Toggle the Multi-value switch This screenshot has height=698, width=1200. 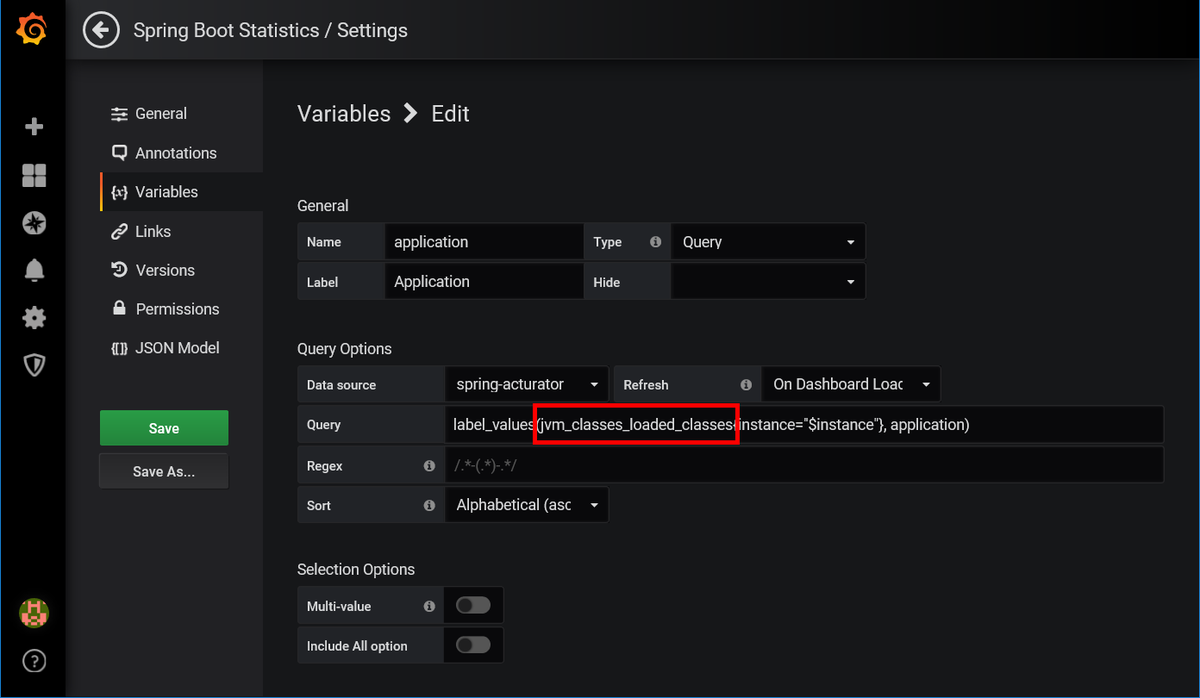[473, 605]
